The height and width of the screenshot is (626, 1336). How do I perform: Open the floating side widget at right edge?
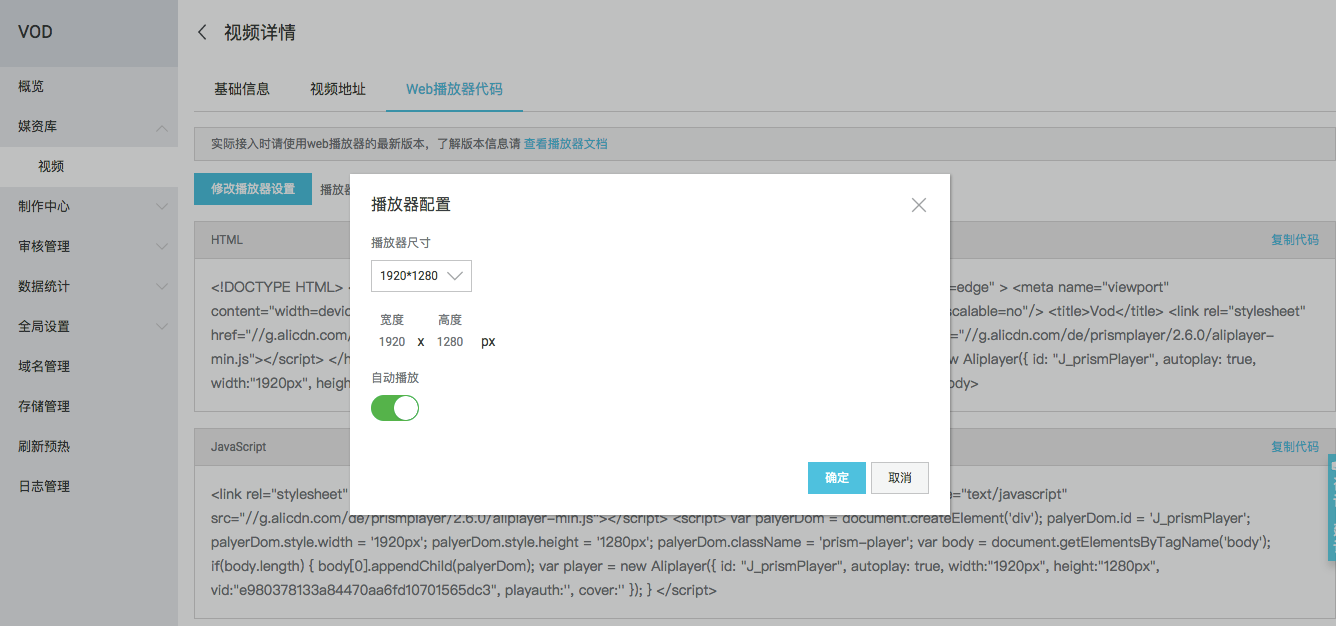coord(1331,507)
